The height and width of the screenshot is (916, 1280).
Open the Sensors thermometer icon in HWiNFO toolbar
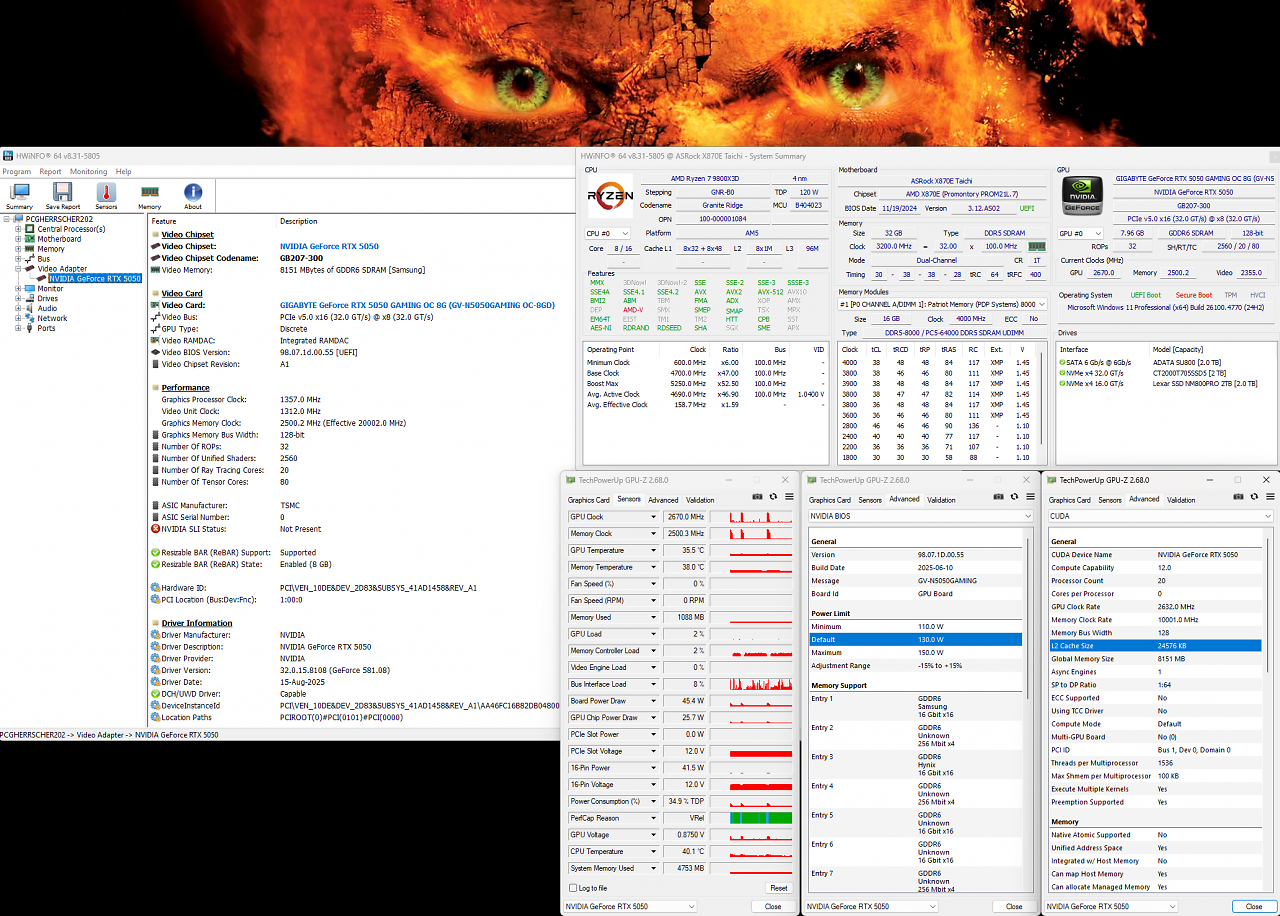pos(106,195)
